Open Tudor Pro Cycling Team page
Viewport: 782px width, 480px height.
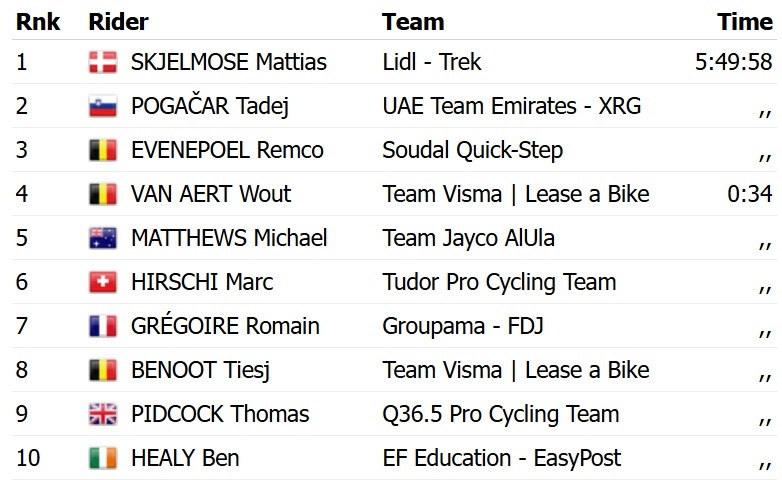coord(499,282)
